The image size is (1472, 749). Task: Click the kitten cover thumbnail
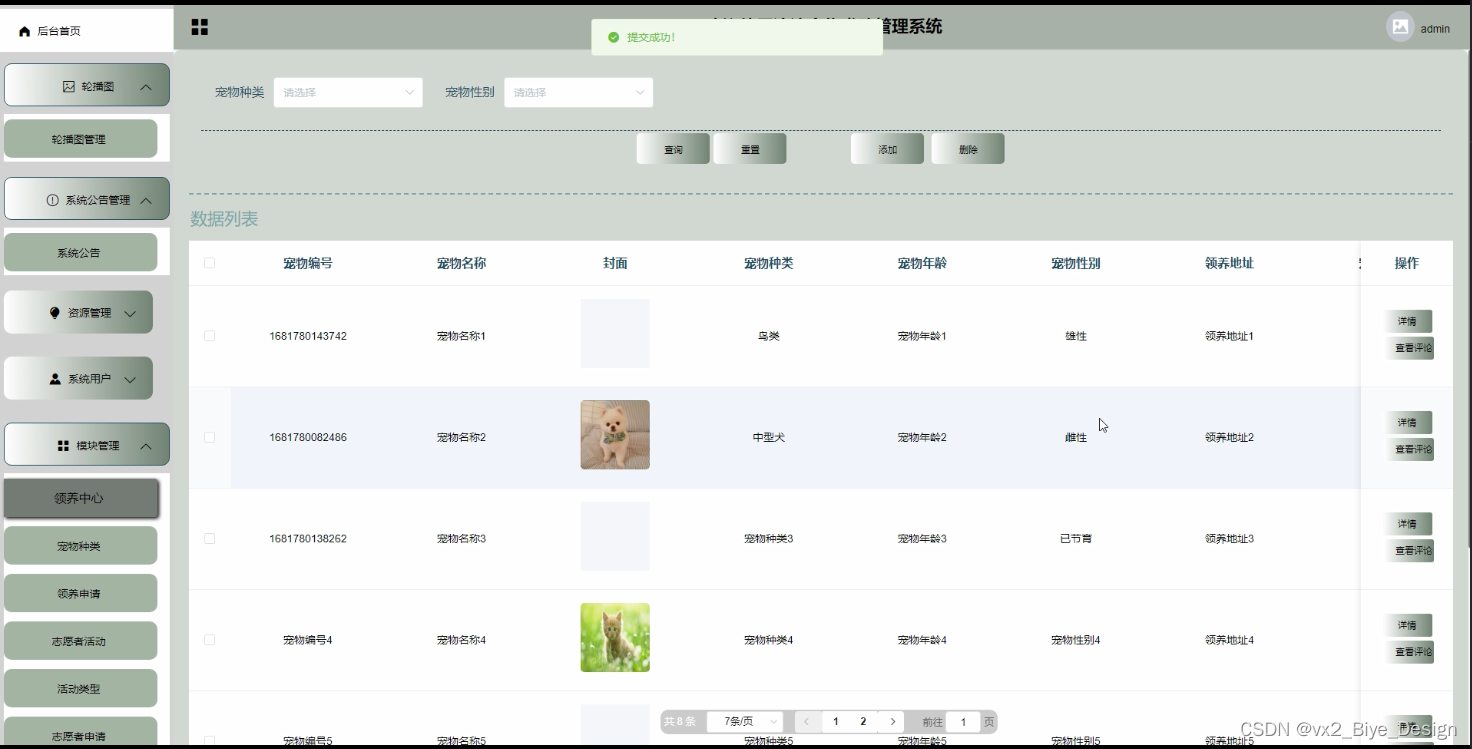[615, 637]
